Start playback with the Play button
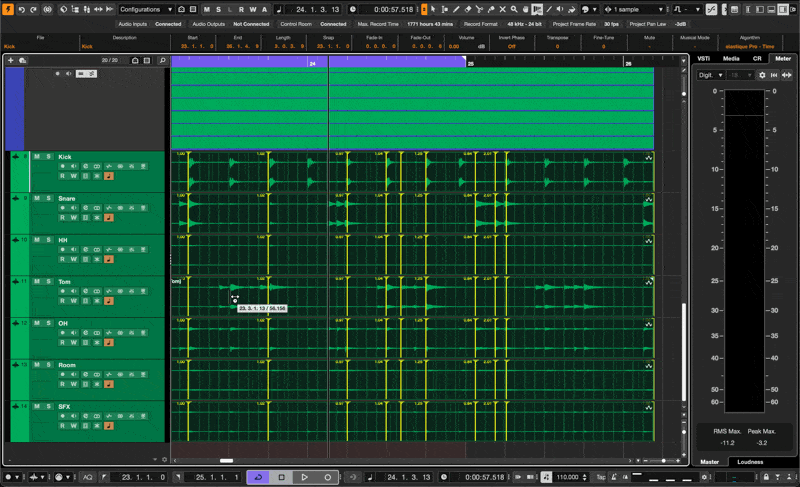This screenshot has height=487, width=800. tap(304, 477)
